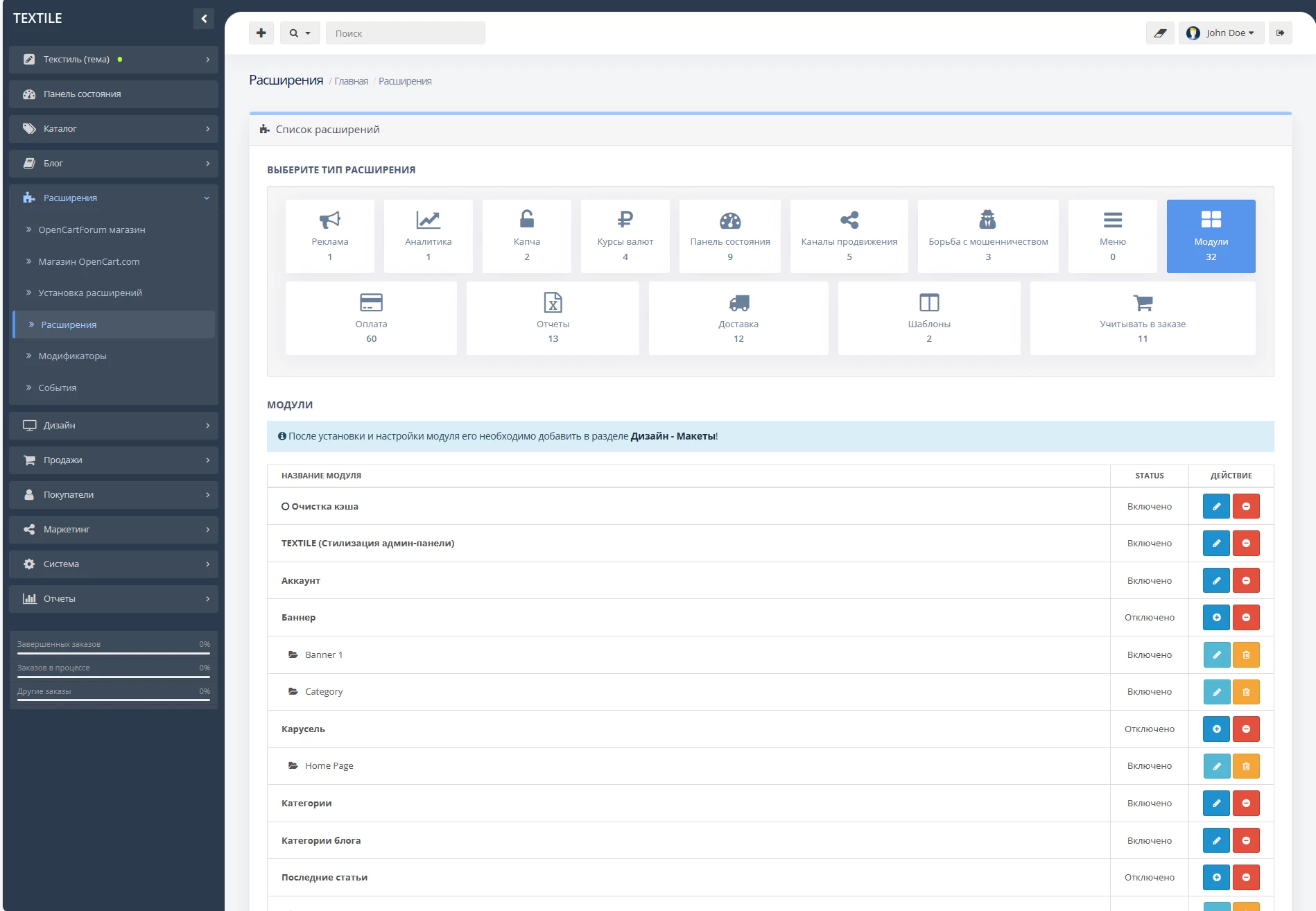The height and width of the screenshot is (911, 1316).
Task: Uninstall the Аккаунт module
Action: coord(1246,581)
